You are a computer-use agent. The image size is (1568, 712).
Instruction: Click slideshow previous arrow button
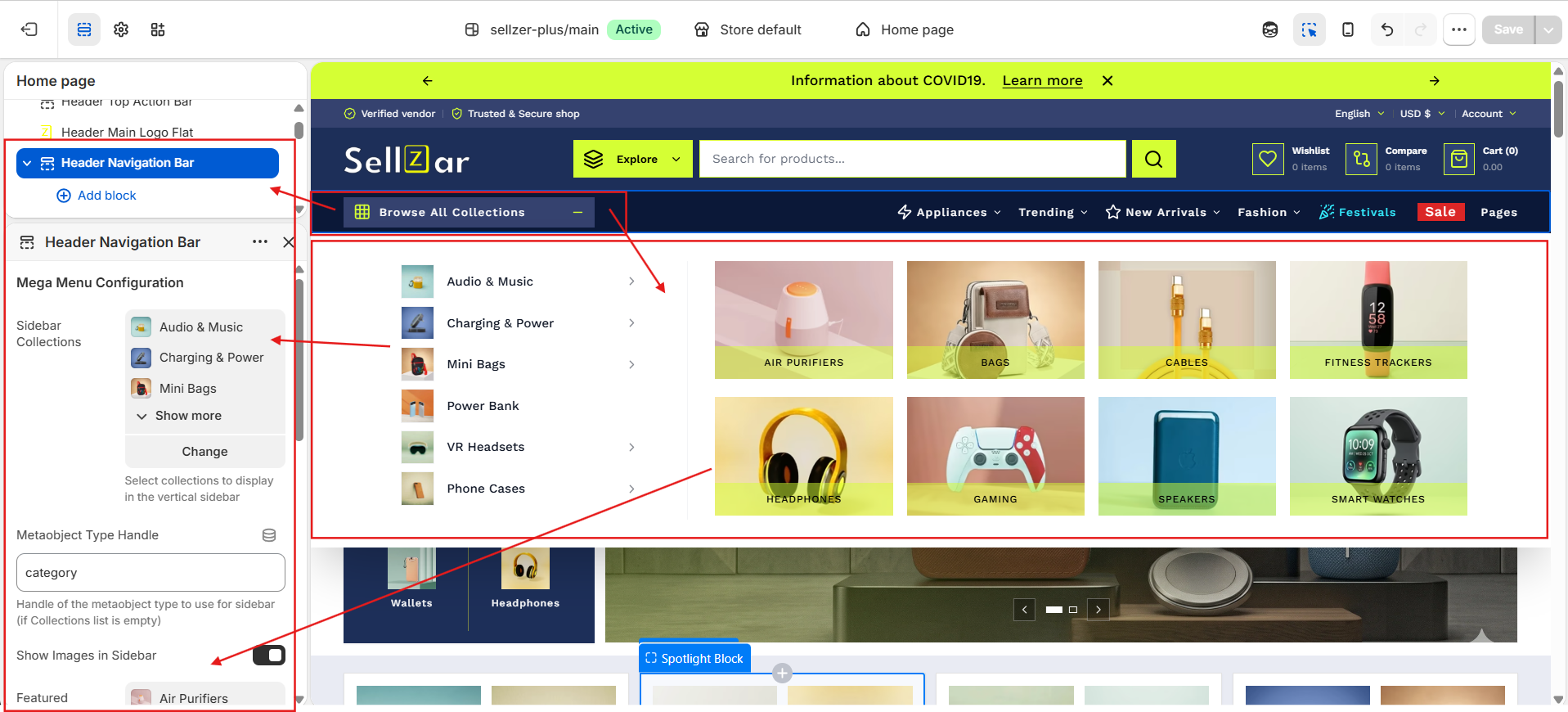(1024, 610)
